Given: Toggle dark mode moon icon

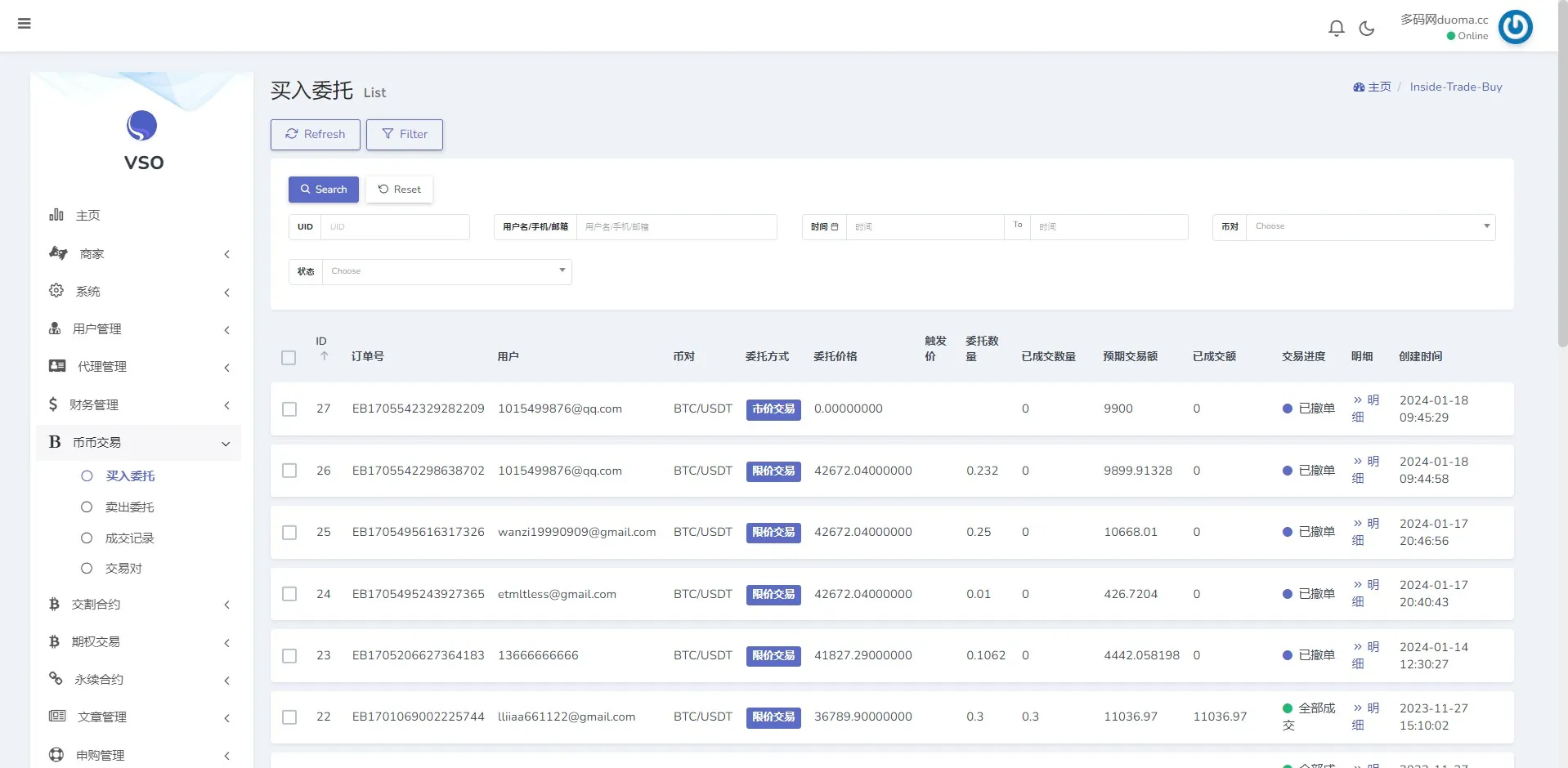Looking at the screenshot, I should click(1366, 29).
